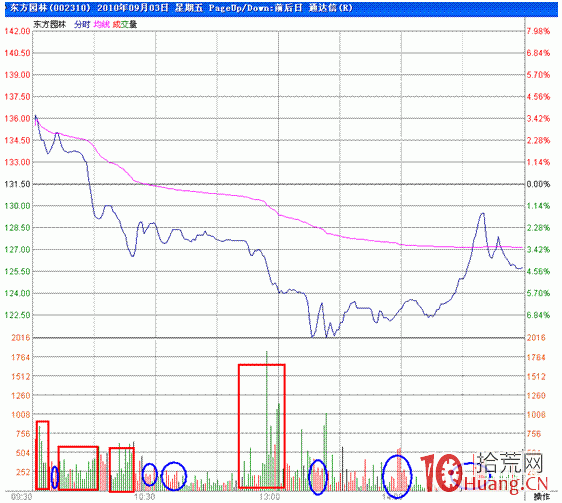Click the 140.50 price axis label
562x503 pixels.
click(x=17, y=53)
